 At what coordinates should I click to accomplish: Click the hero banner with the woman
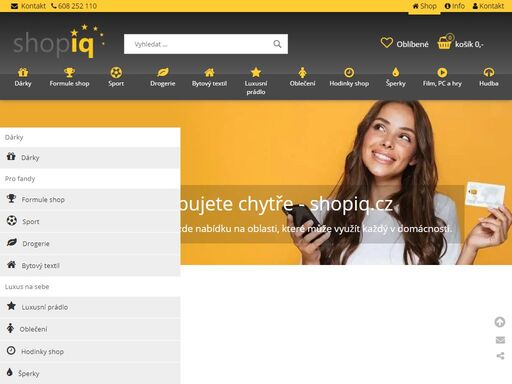[346, 183]
